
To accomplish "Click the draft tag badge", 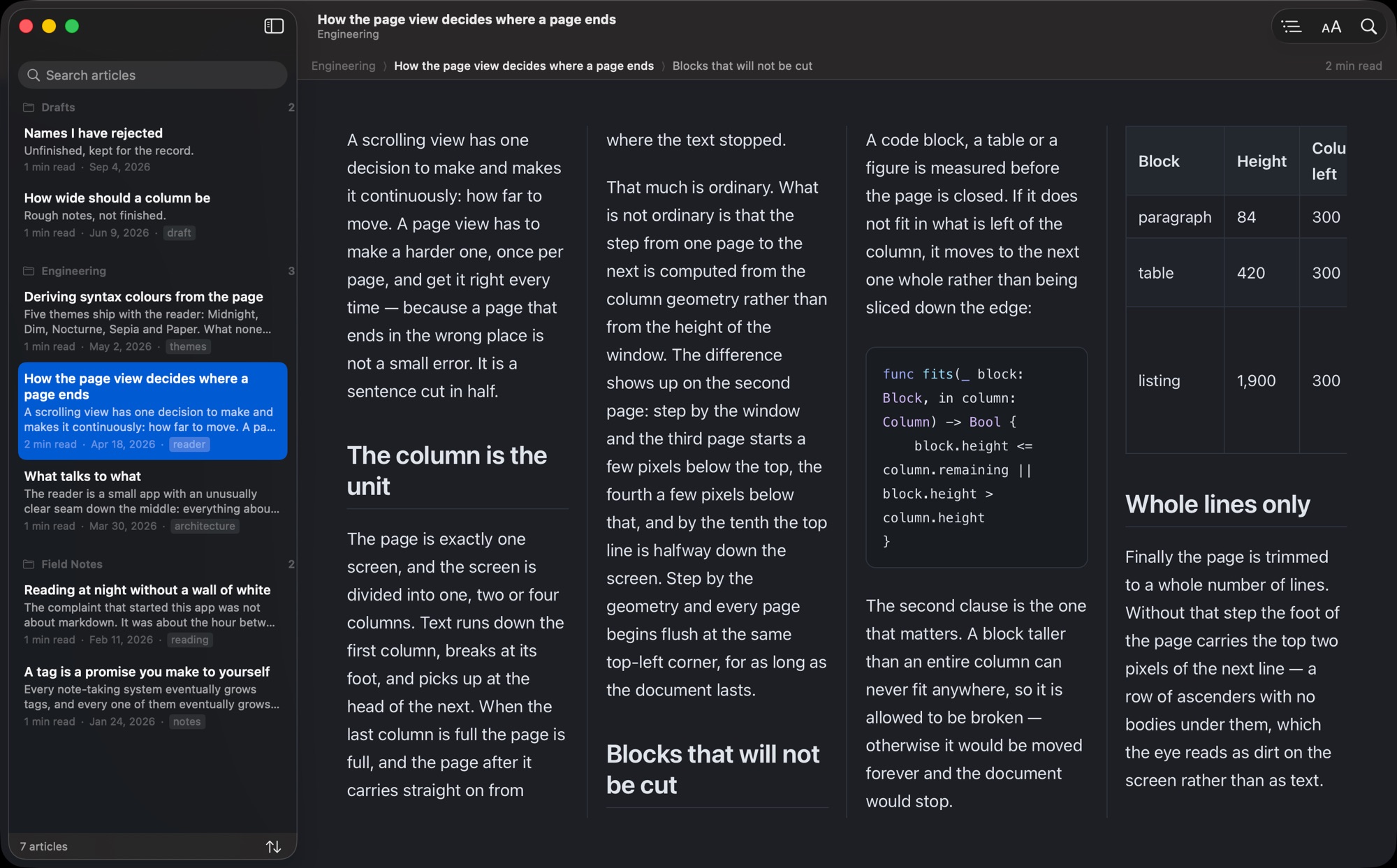I will point(179,233).
